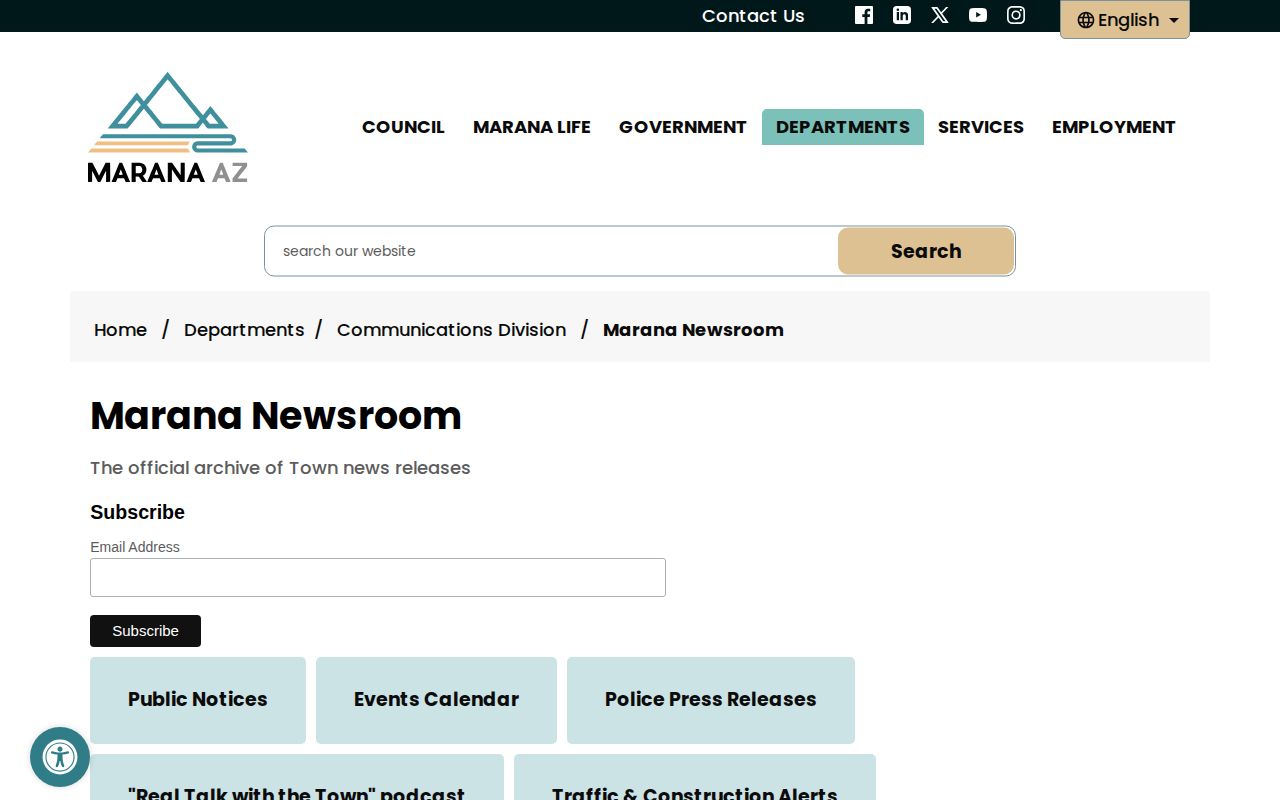
Task: Click the Search button
Action: coord(926,251)
